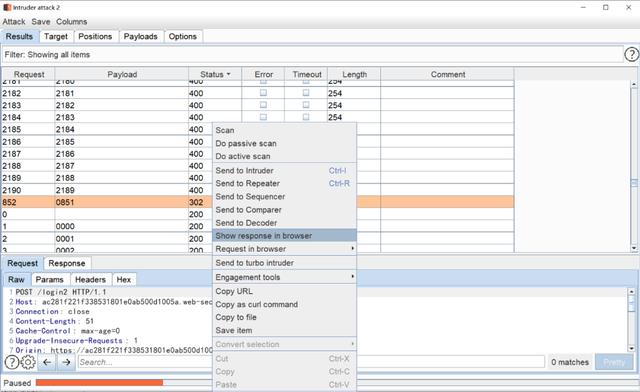Select row with payload 0000
This screenshot has width=640, height=392.
tap(258, 226)
